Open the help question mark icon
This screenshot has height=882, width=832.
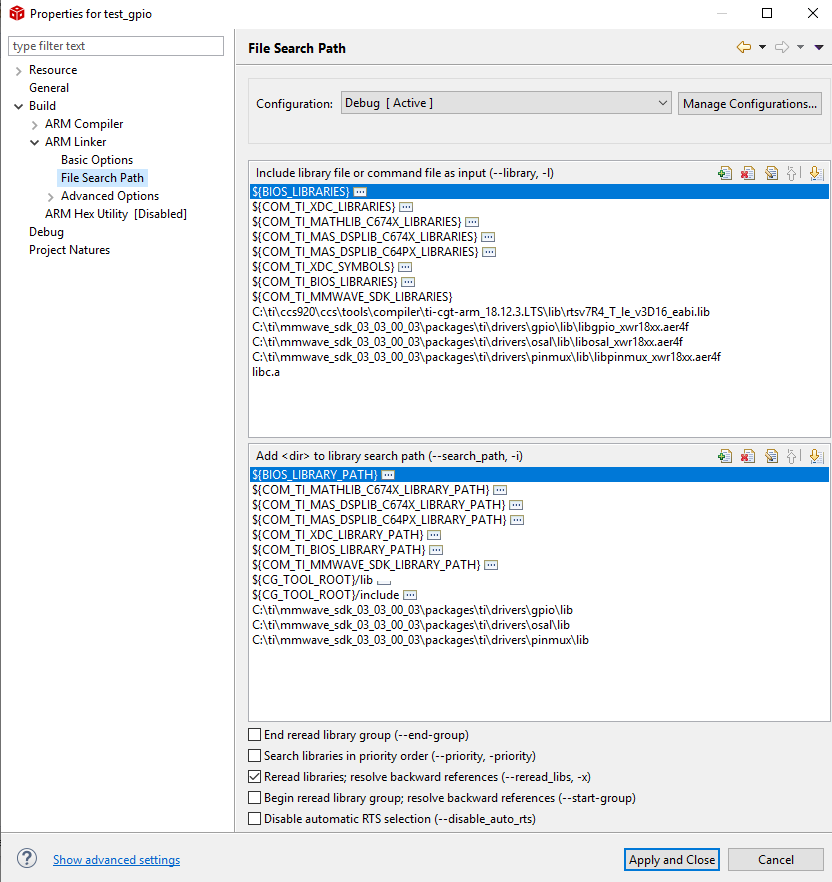pyautogui.click(x=26, y=858)
